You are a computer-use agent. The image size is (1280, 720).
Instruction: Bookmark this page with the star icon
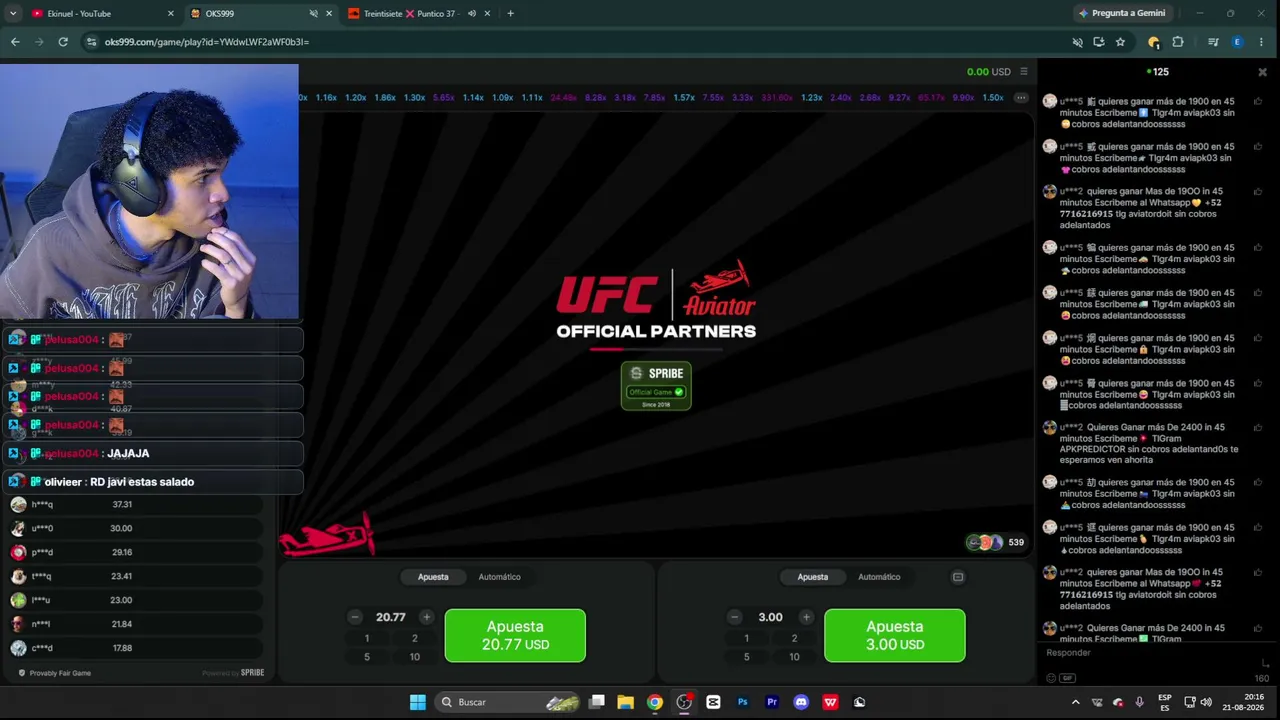click(x=1120, y=42)
